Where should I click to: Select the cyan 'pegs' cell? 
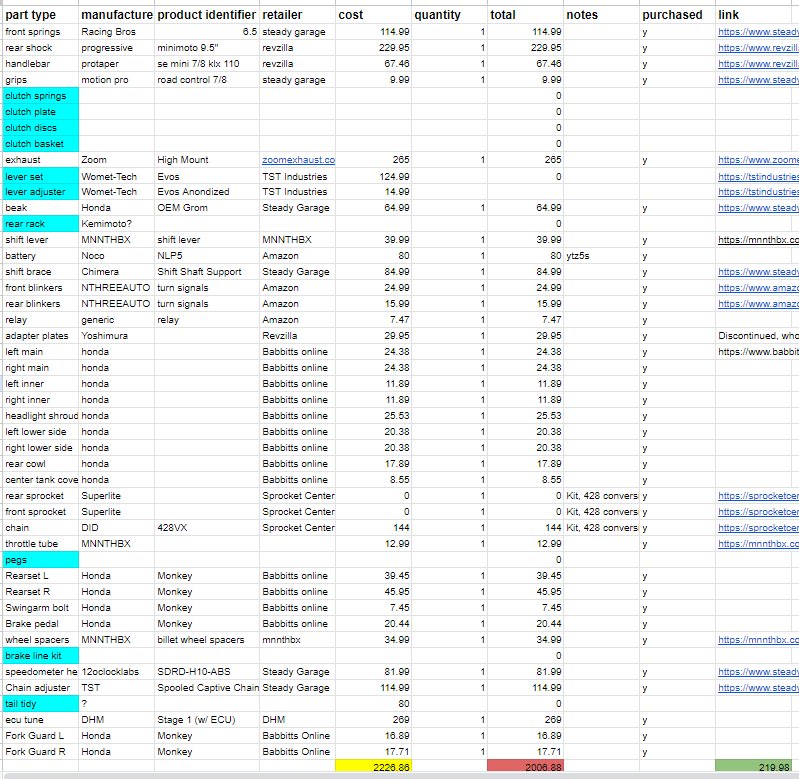coord(41,560)
